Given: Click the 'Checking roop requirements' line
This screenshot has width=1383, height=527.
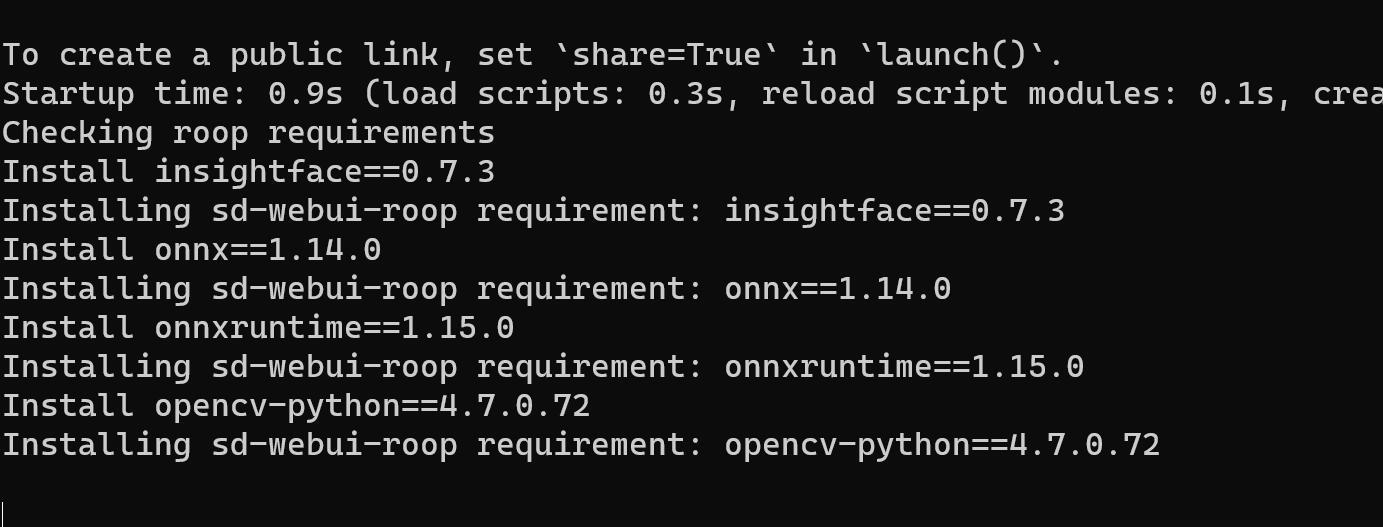Looking at the screenshot, I should pyautogui.click(x=248, y=133).
